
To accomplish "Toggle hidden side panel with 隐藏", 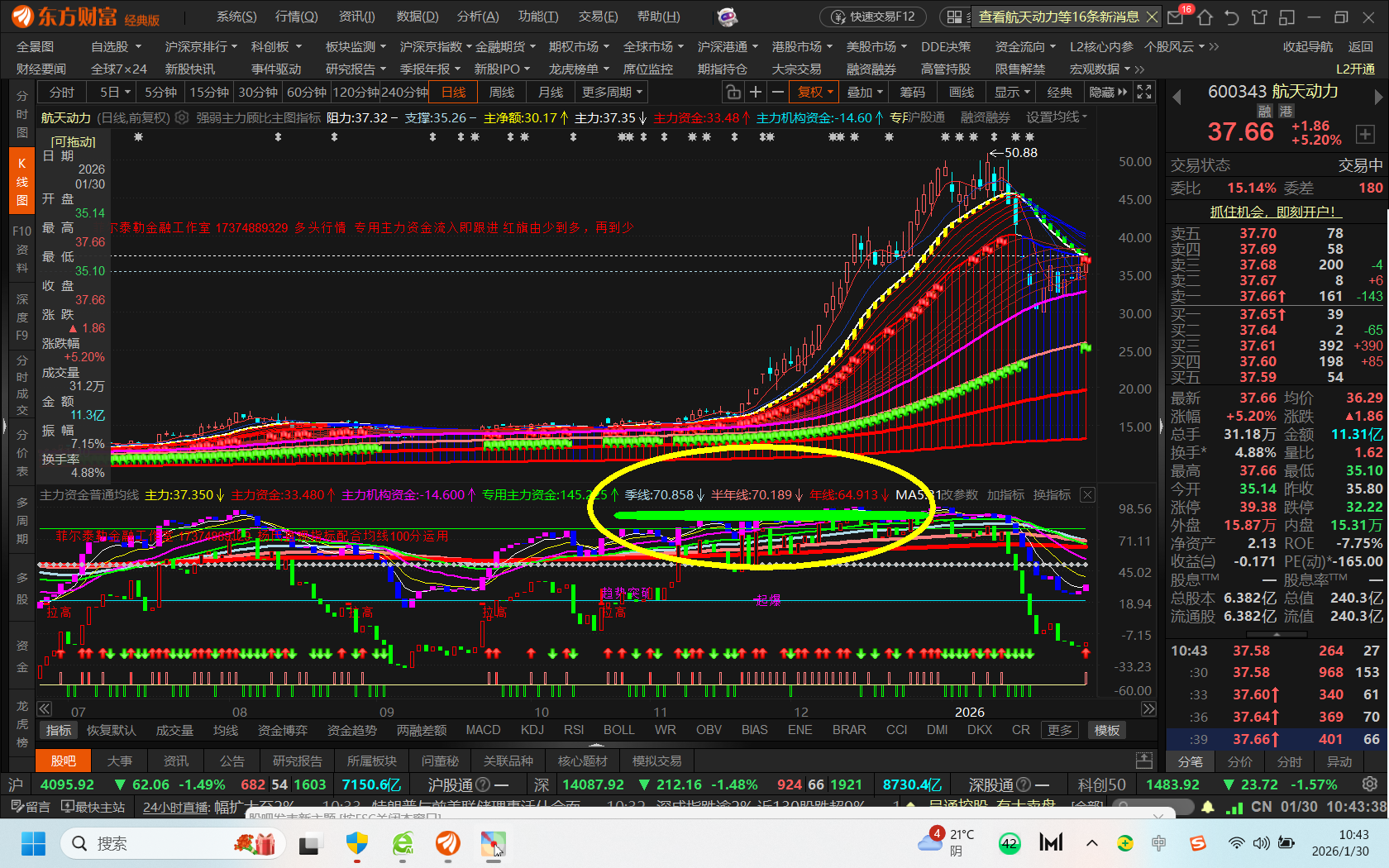I will pos(1107,93).
